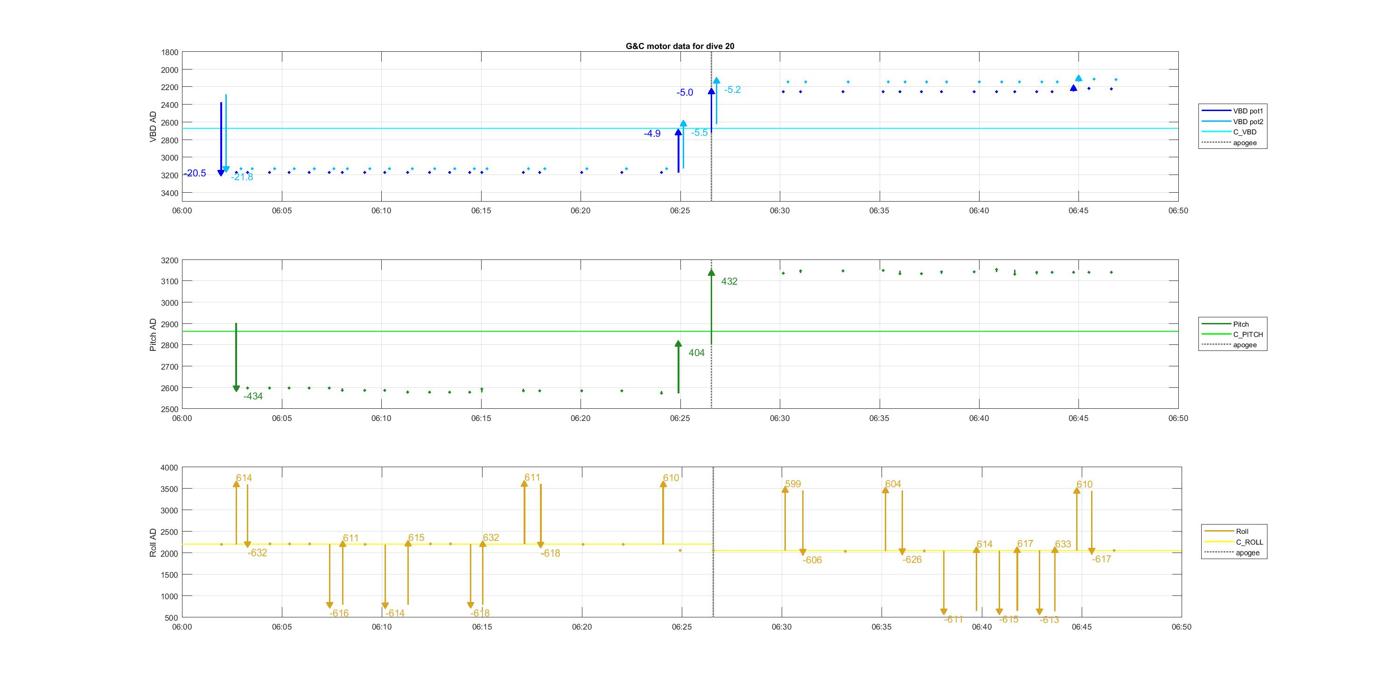
Task: Click the "404" pitch data label
Action: click(696, 353)
